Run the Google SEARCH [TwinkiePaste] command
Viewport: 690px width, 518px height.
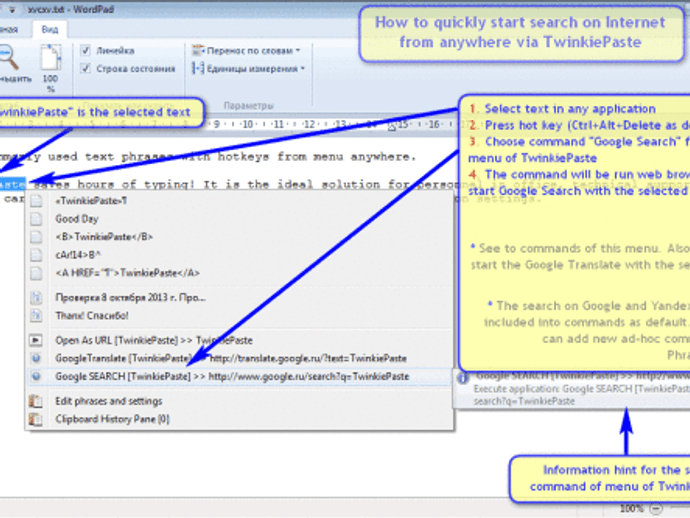(240, 376)
